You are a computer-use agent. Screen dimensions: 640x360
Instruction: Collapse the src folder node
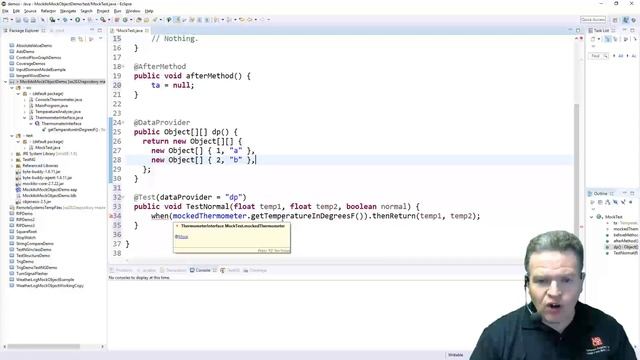tap(12, 88)
